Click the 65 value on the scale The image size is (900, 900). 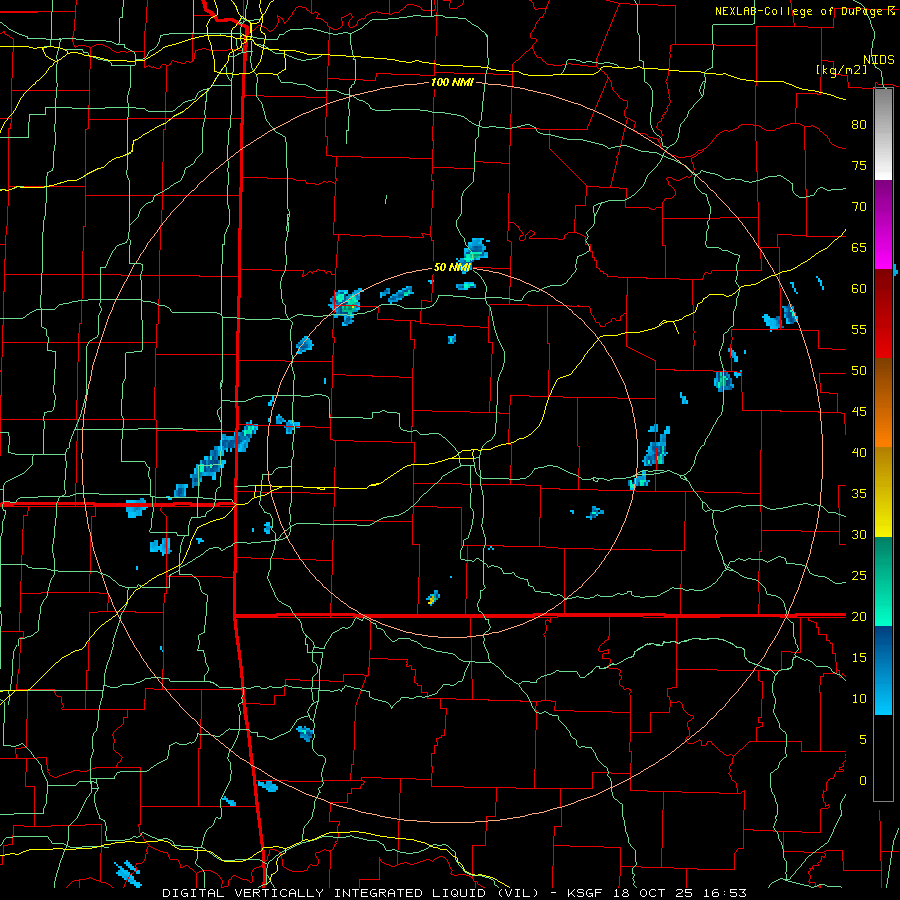coord(859,247)
